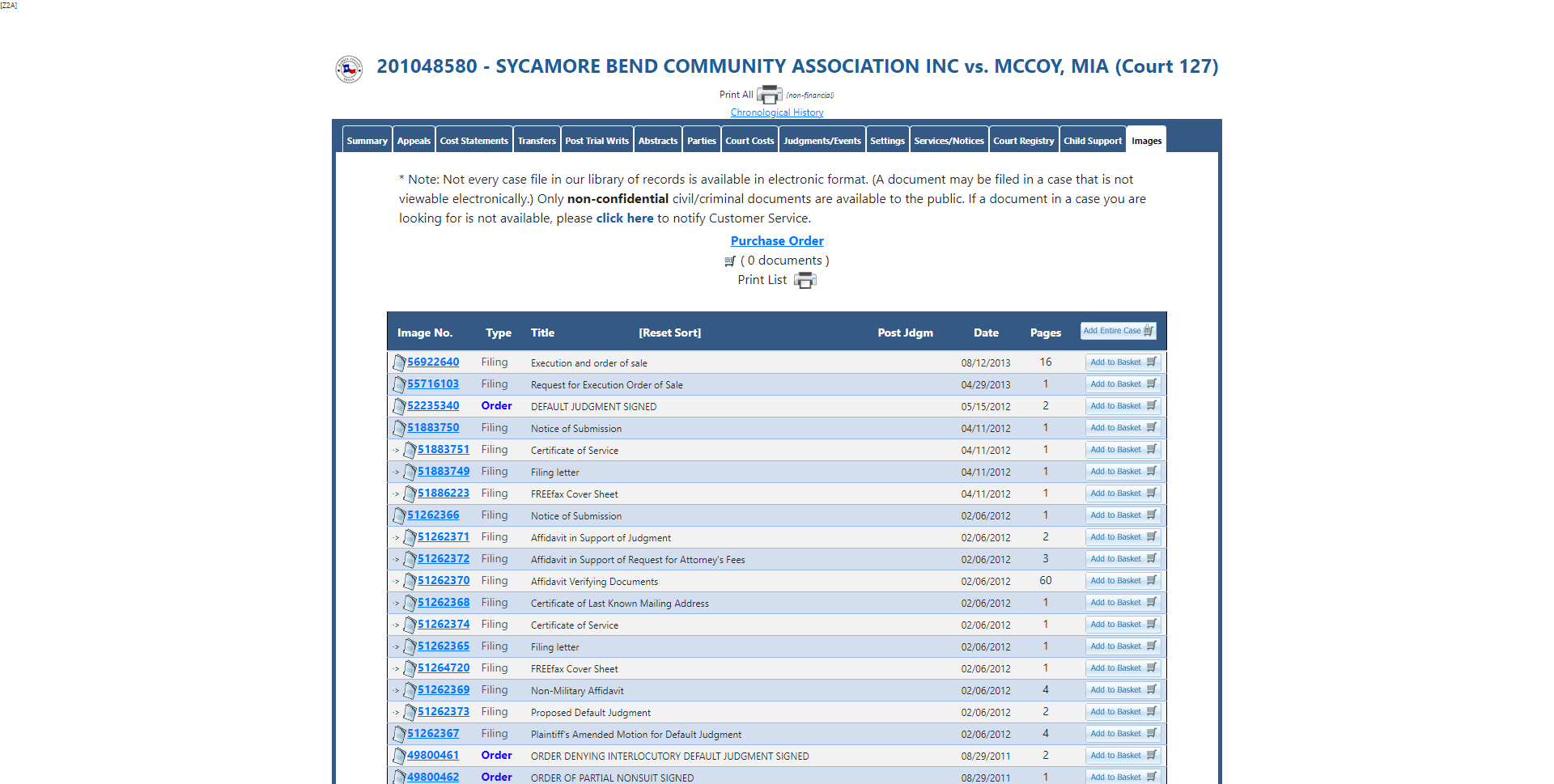Click the document icon for image 51262372
Image resolution: width=1554 pixels, height=784 pixels.
click(410, 559)
